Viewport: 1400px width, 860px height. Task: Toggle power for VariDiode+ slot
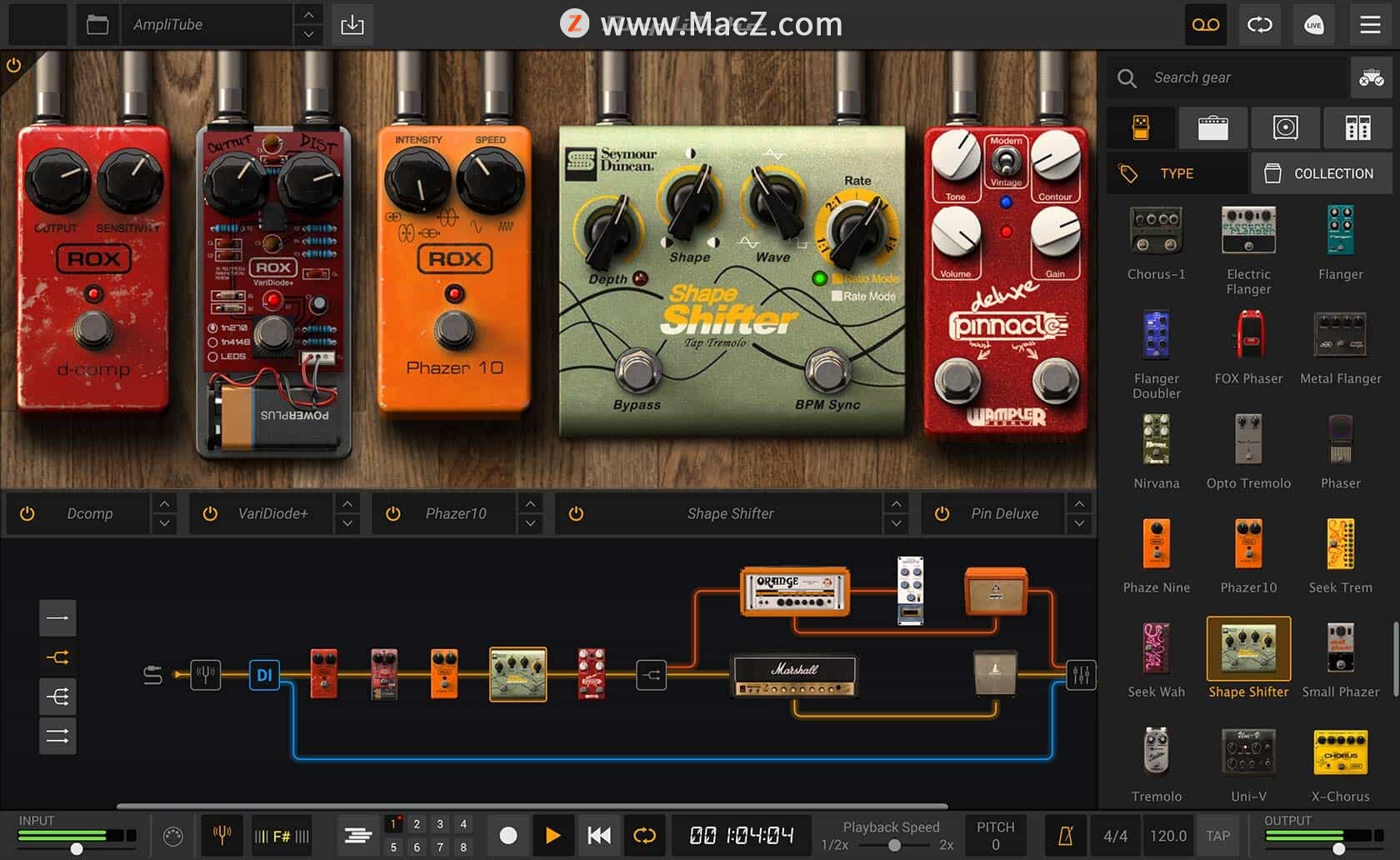[210, 513]
